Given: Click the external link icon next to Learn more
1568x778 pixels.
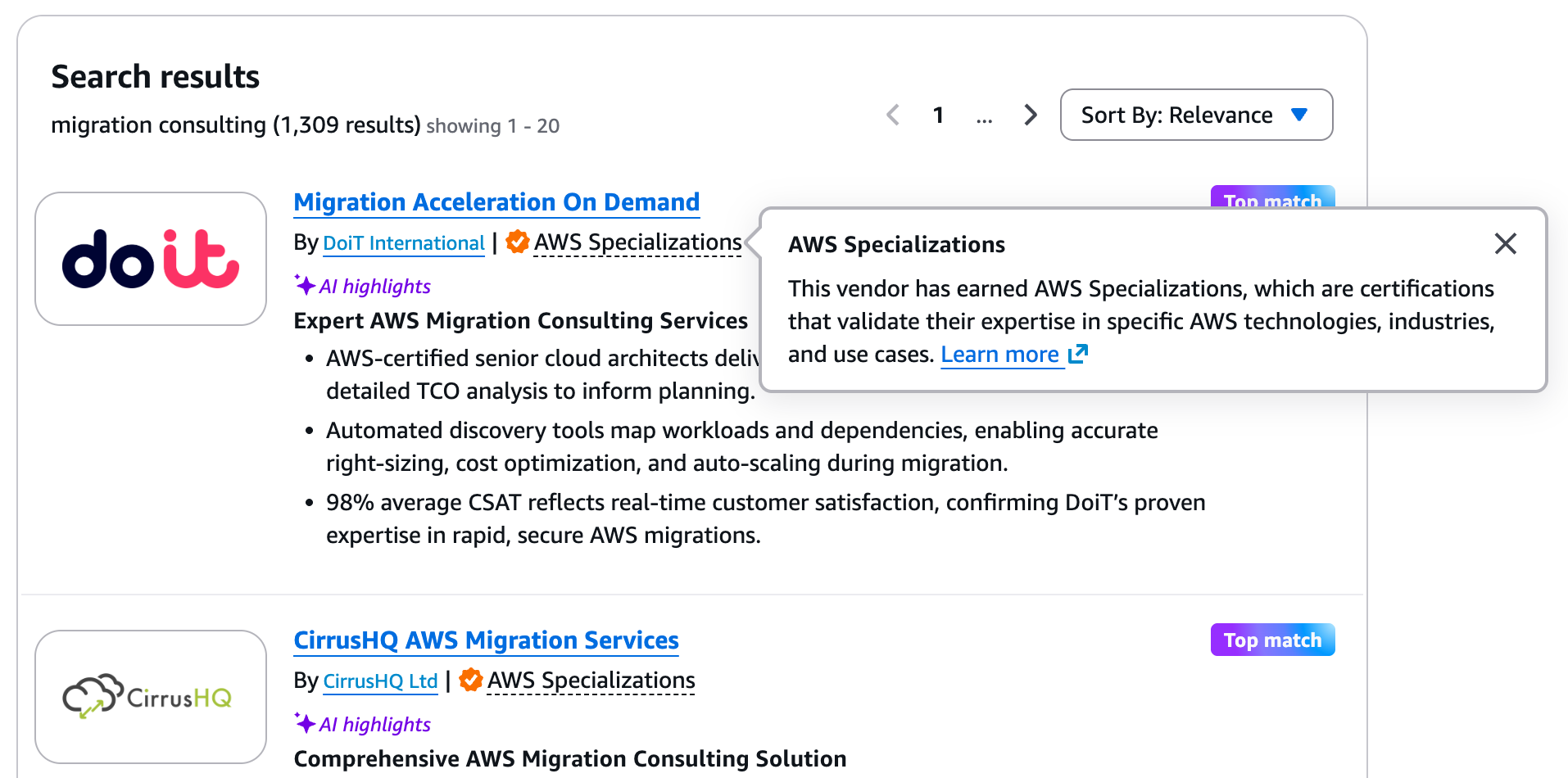Looking at the screenshot, I should 1079,353.
